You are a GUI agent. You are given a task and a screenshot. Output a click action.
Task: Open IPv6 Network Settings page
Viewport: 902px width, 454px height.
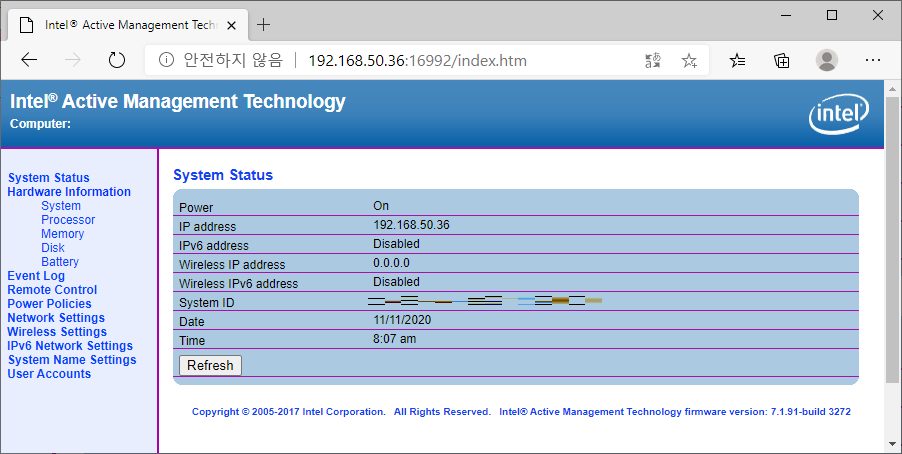pos(70,346)
